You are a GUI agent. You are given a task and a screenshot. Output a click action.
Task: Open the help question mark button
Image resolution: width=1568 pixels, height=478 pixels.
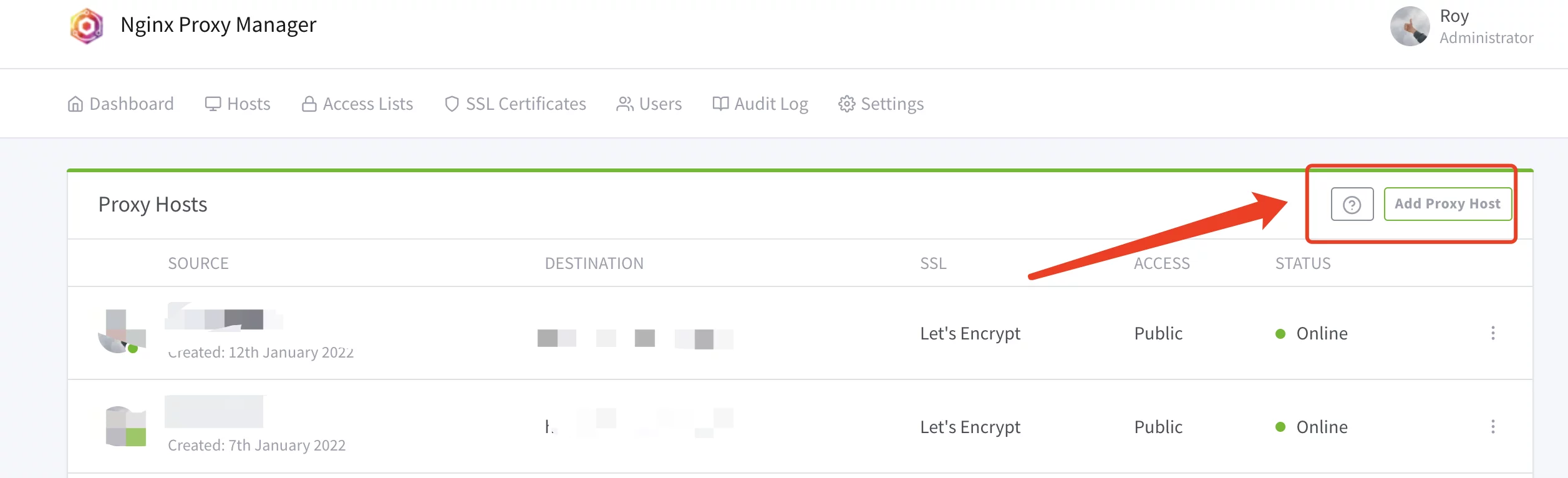[1352, 205]
